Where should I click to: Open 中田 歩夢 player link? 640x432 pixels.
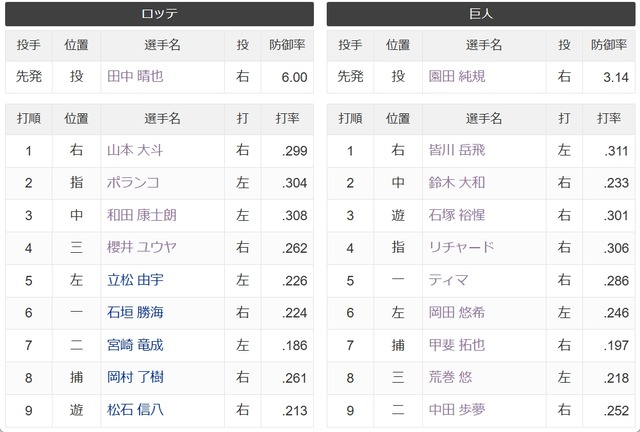point(457,410)
